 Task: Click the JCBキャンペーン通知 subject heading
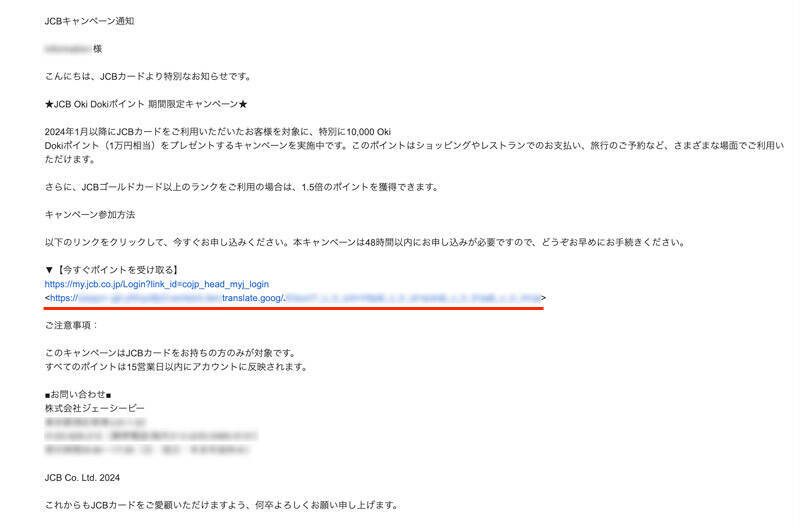coord(89,21)
